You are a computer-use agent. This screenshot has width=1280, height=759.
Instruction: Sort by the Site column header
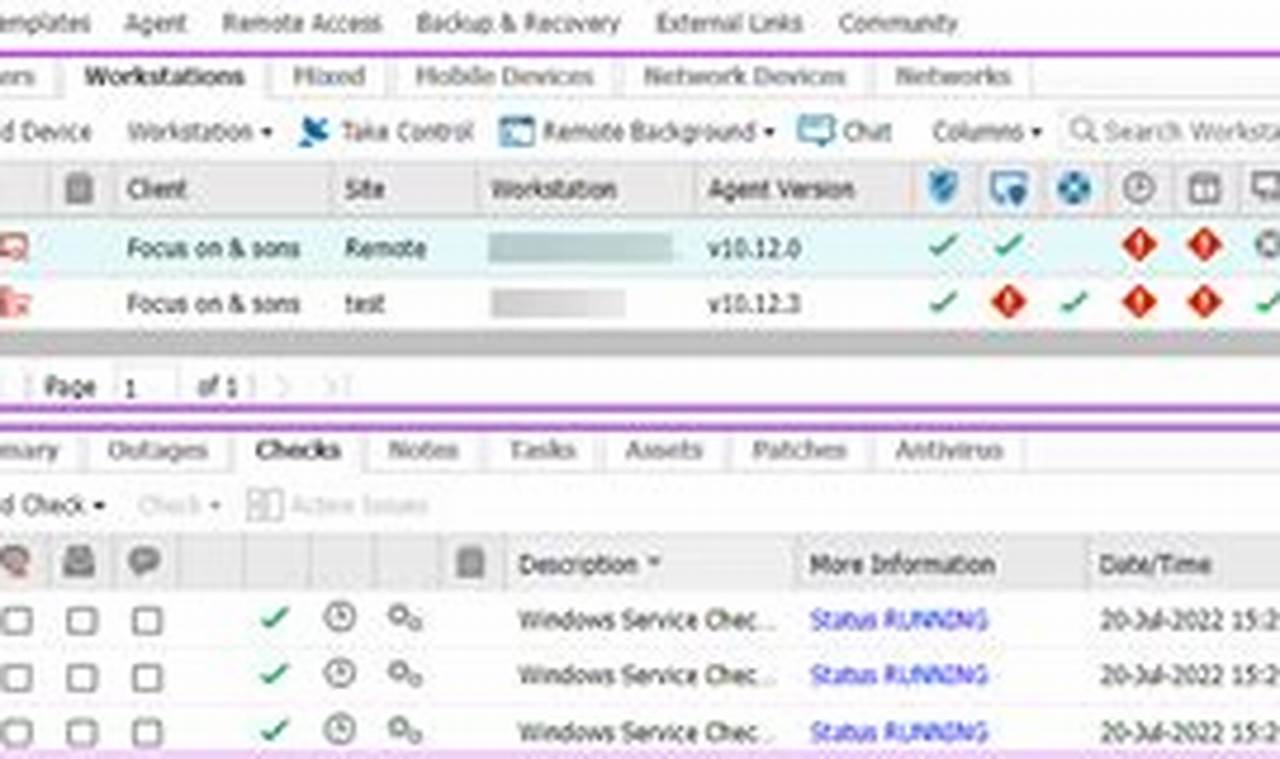coord(404,189)
